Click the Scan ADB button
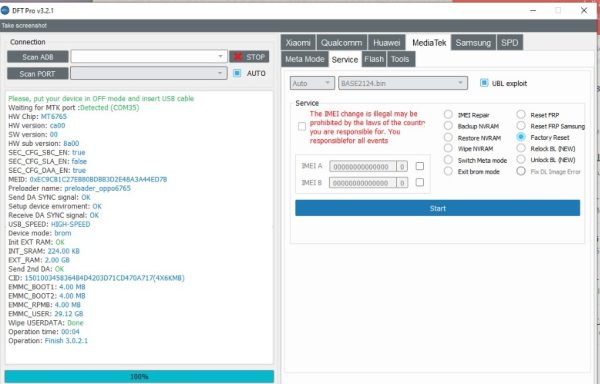This screenshot has height=384, width=600. pos(38,57)
